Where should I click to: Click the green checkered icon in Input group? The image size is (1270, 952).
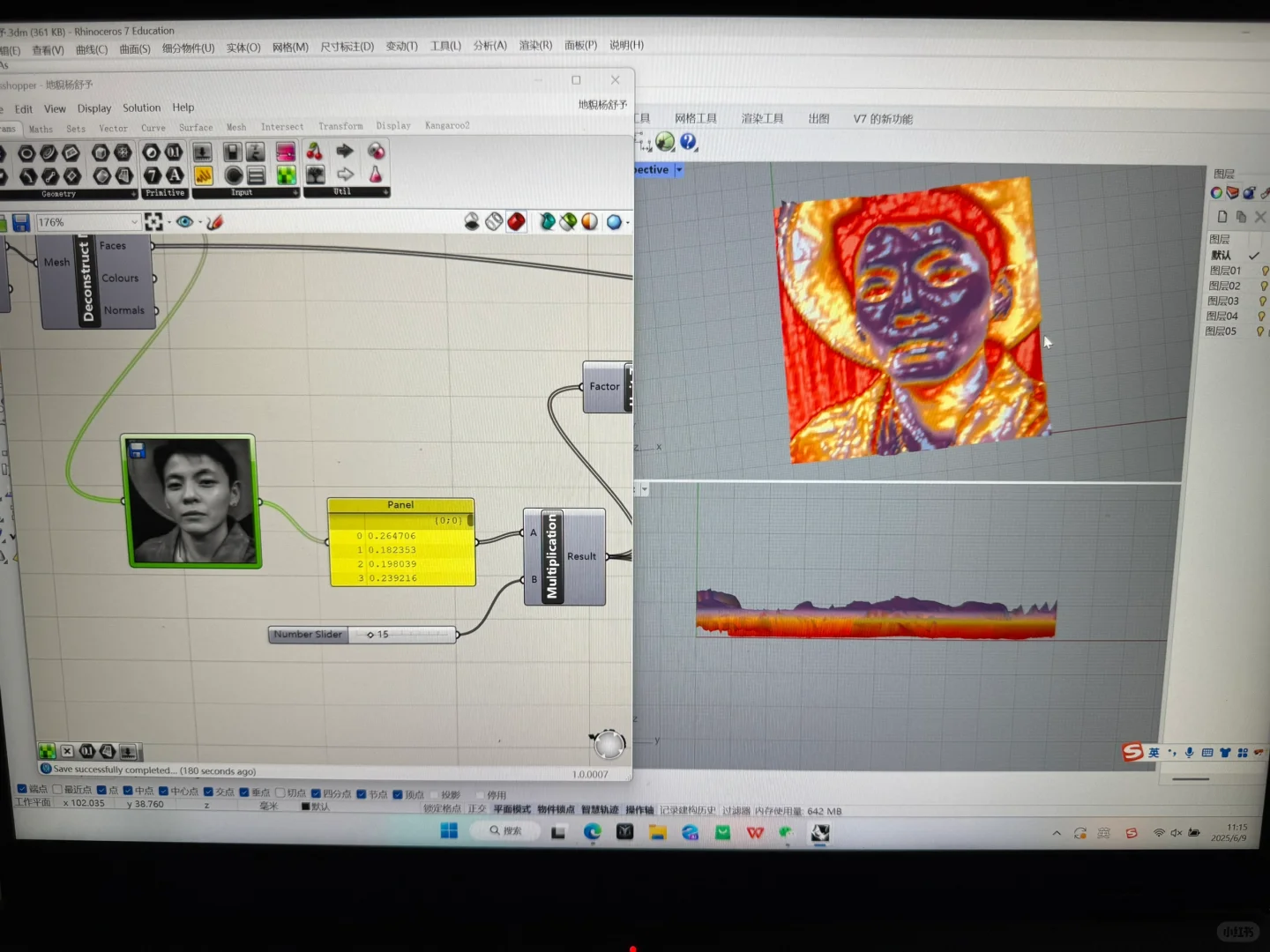click(x=286, y=175)
